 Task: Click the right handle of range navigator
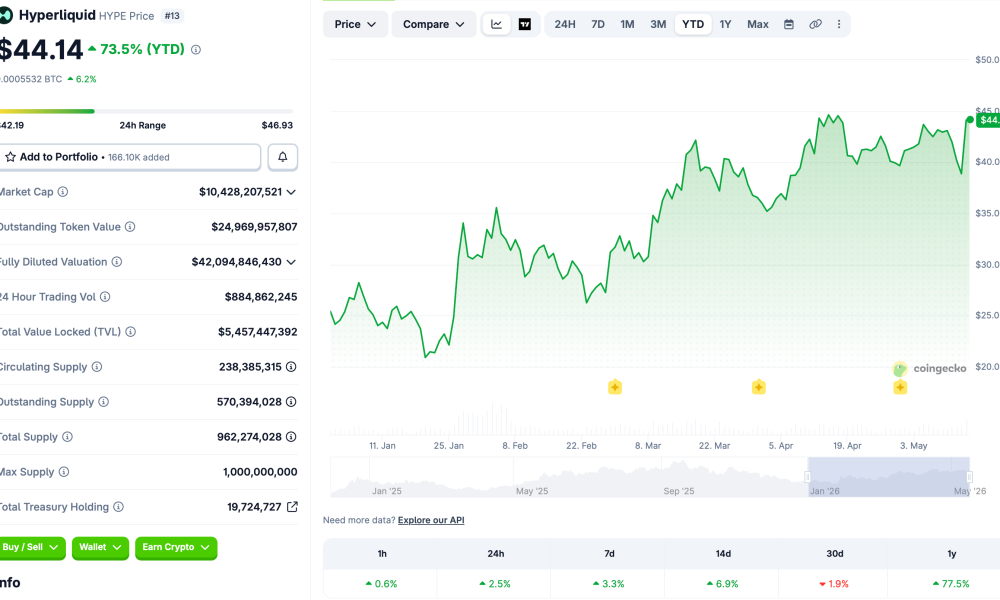969,477
